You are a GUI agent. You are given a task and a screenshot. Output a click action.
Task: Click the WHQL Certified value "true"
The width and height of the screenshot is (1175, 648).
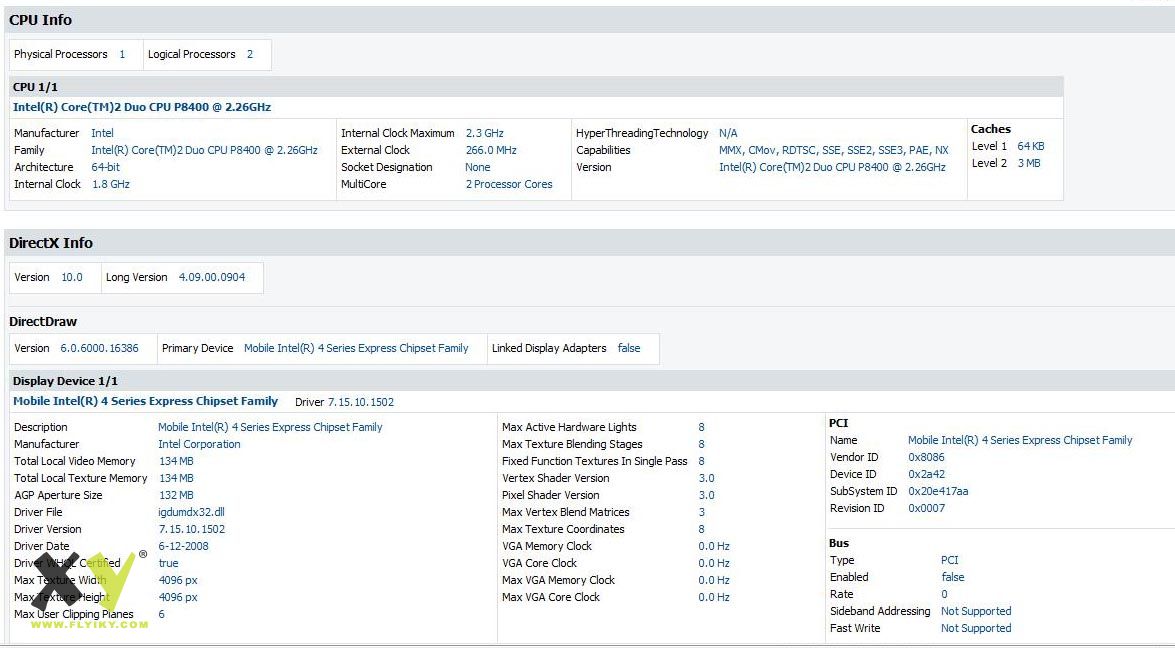[169, 563]
